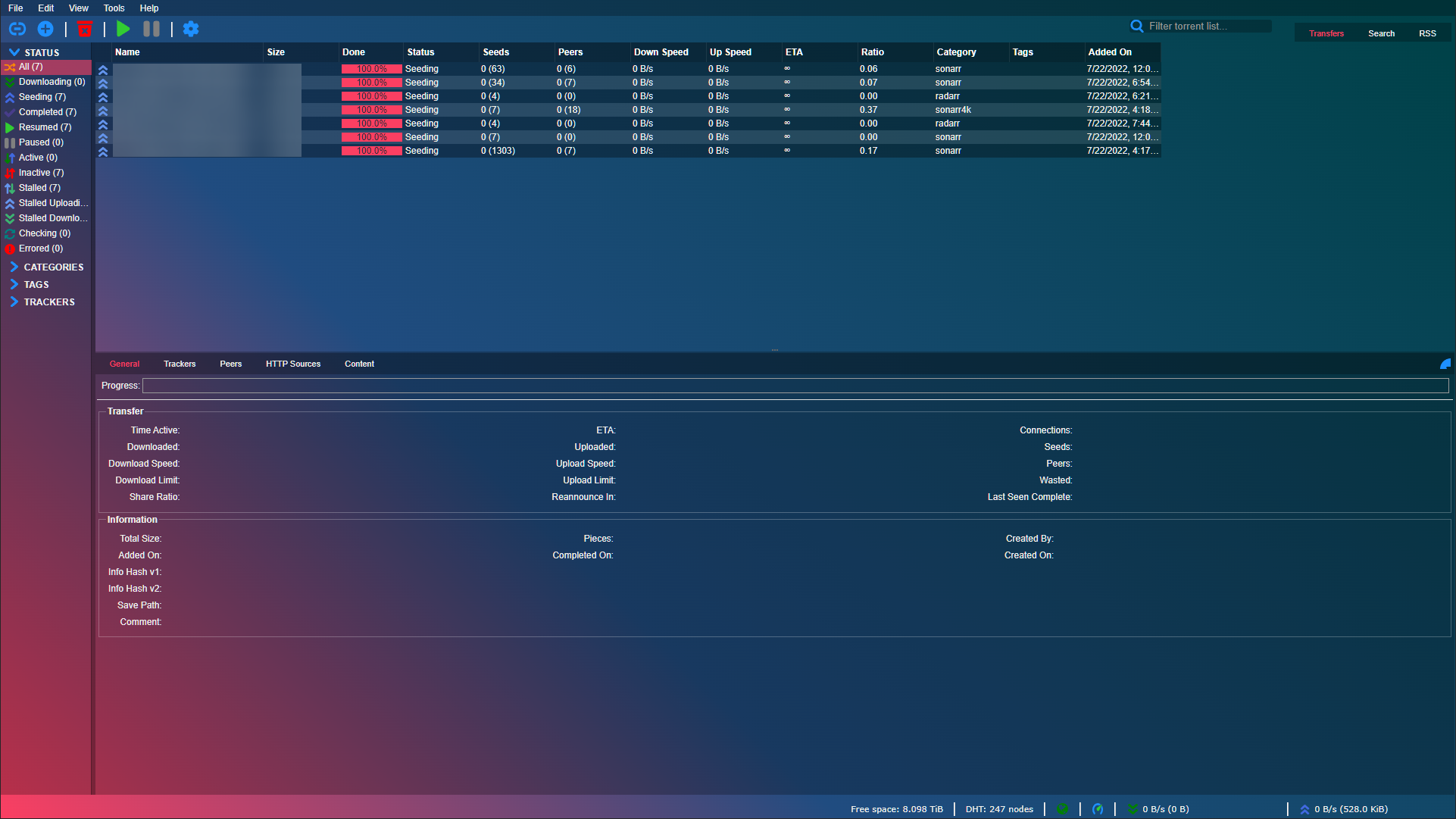Filter by Paused (0)
Viewport: 1456px width, 819px height.
click(47, 142)
